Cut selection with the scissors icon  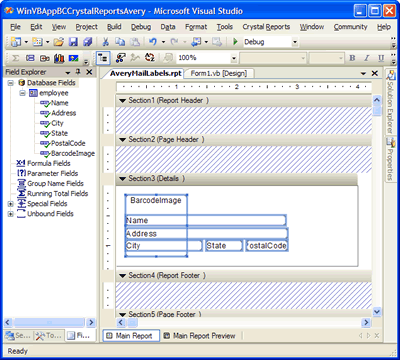[105, 42]
